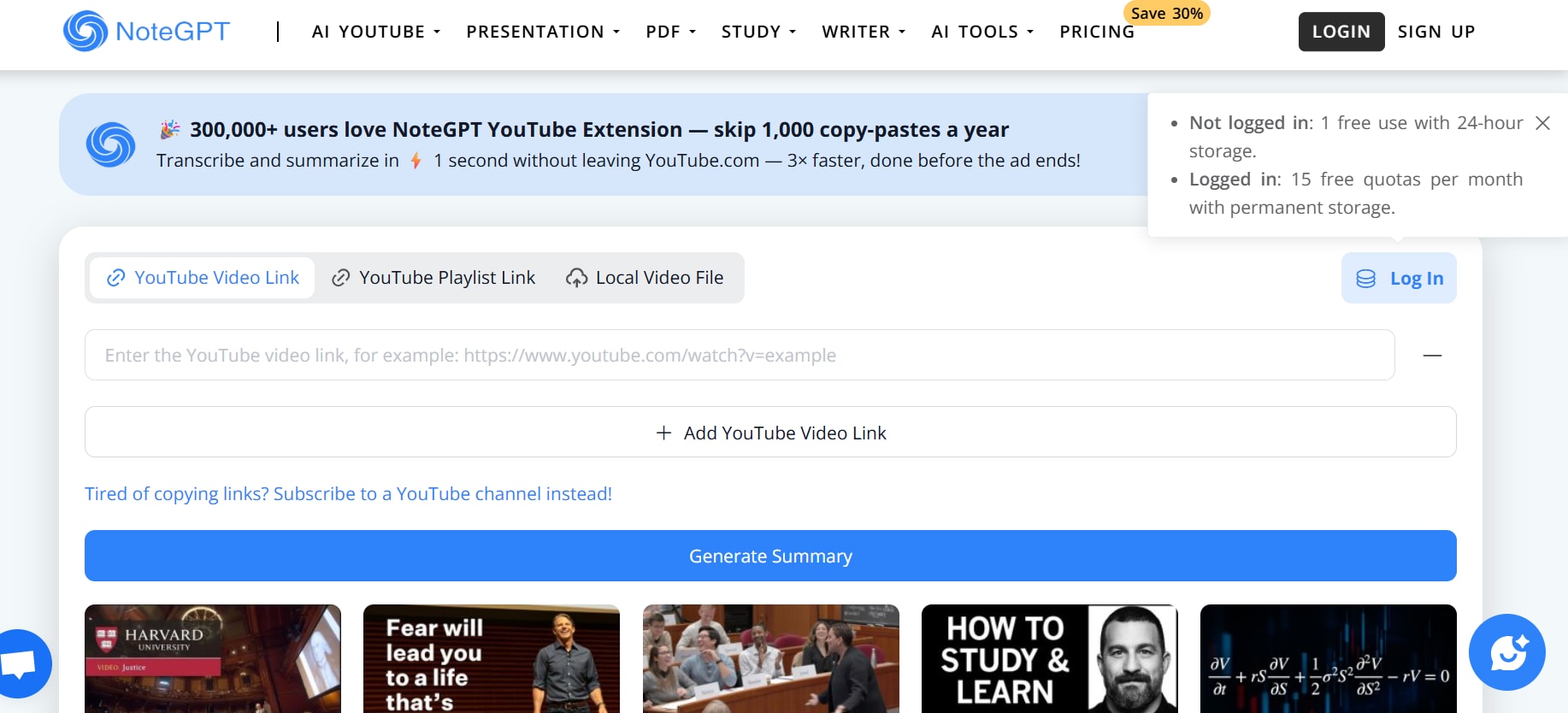This screenshot has width=1568, height=713.
Task: Go to the Pricing page
Action: click(1097, 32)
